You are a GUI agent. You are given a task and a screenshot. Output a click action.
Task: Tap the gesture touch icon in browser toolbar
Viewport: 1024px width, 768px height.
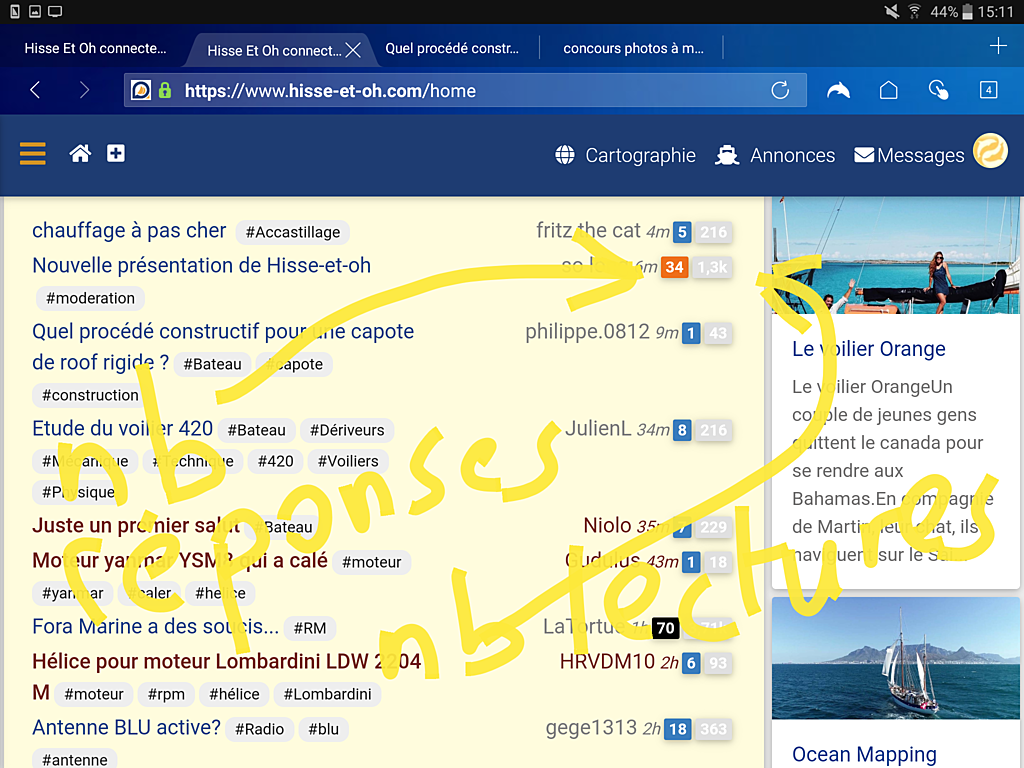[938, 90]
